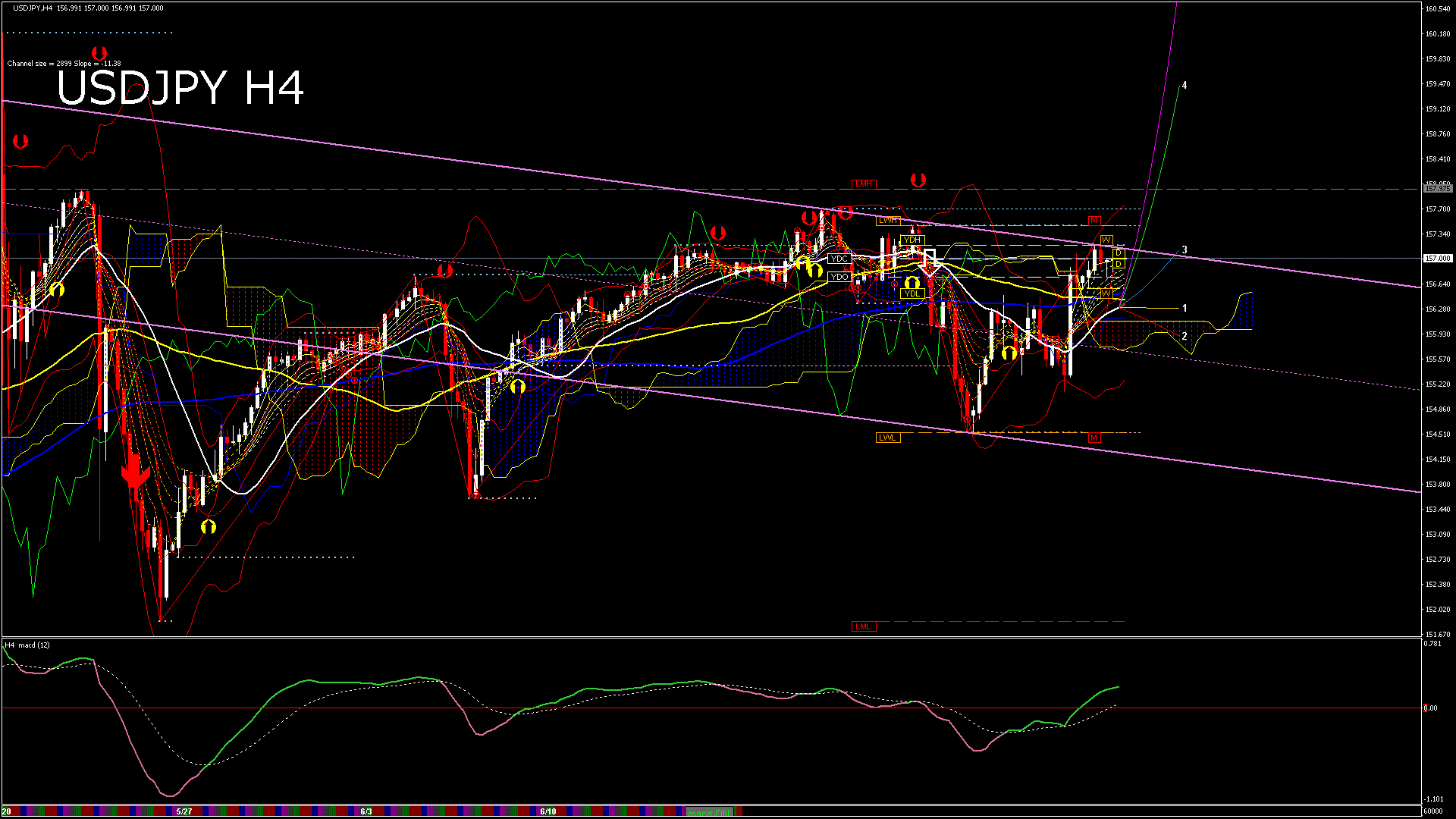Select the upper orange W label
This screenshot has height=819, width=1456.
point(1106,240)
